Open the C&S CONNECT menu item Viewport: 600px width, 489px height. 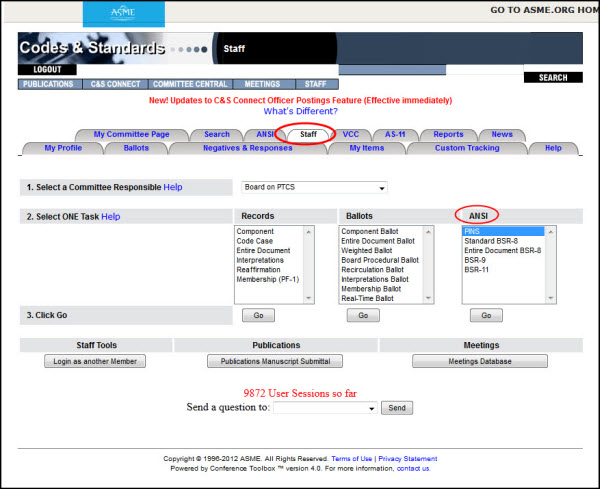(116, 84)
